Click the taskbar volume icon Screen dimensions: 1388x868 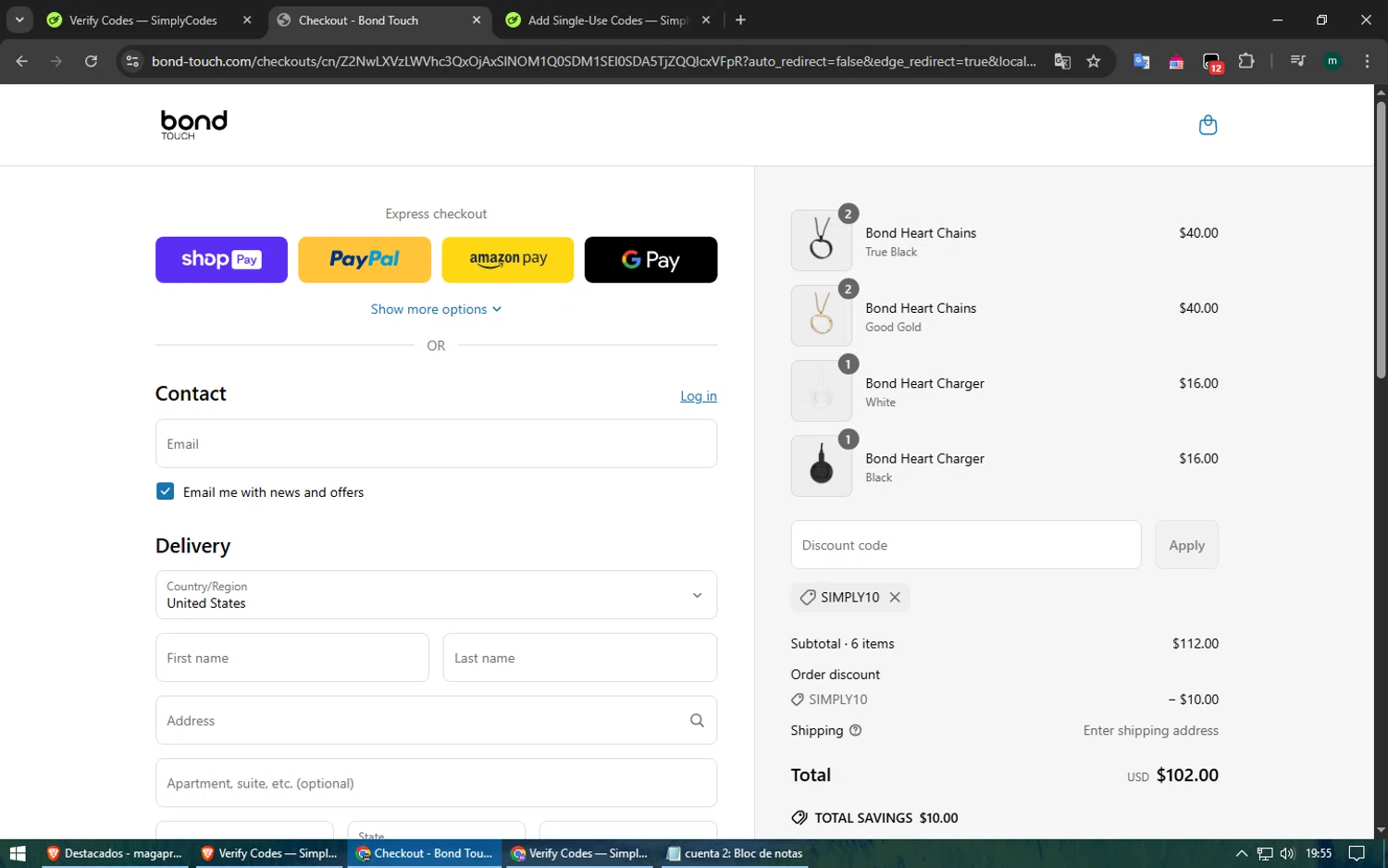1287,853
